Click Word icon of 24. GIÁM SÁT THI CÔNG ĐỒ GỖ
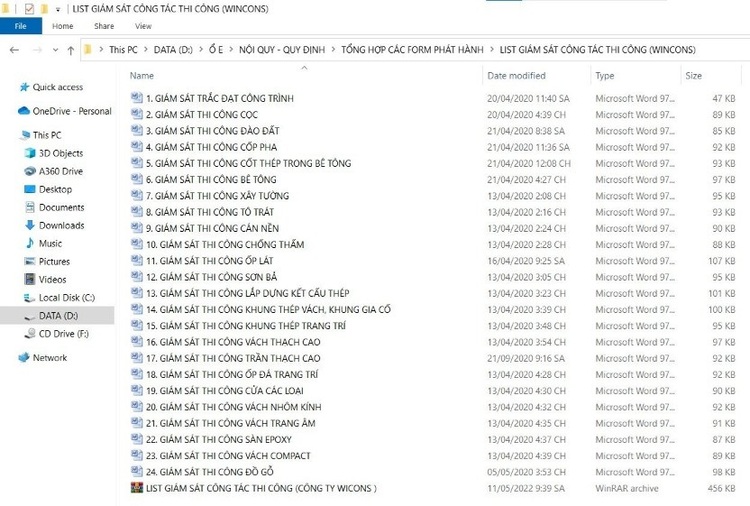This screenshot has height=506, width=750. 137,472
